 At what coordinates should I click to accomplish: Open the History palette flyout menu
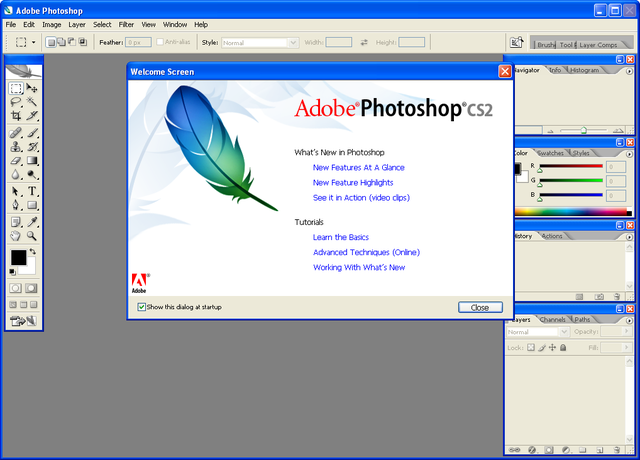pyautogui.click(x=629, y=237)
